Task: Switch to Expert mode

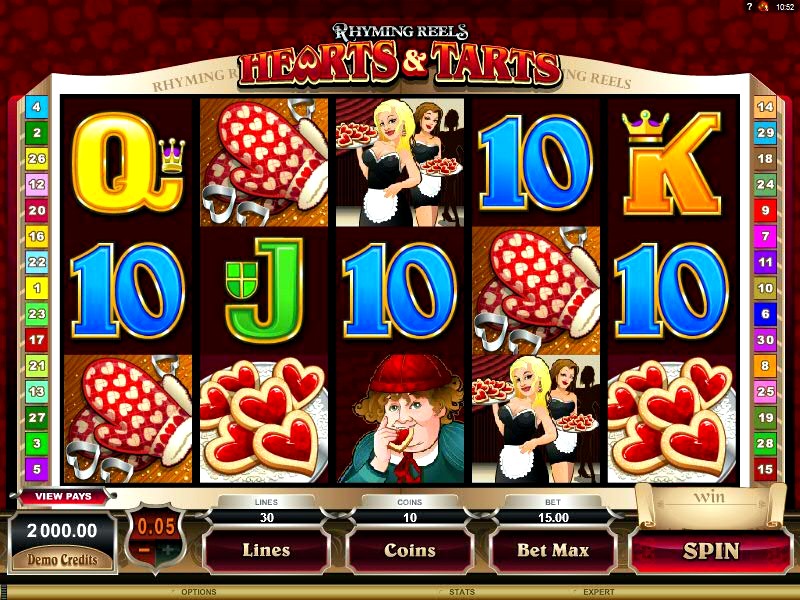Action: pyautogui.click(x=599, y=592)
